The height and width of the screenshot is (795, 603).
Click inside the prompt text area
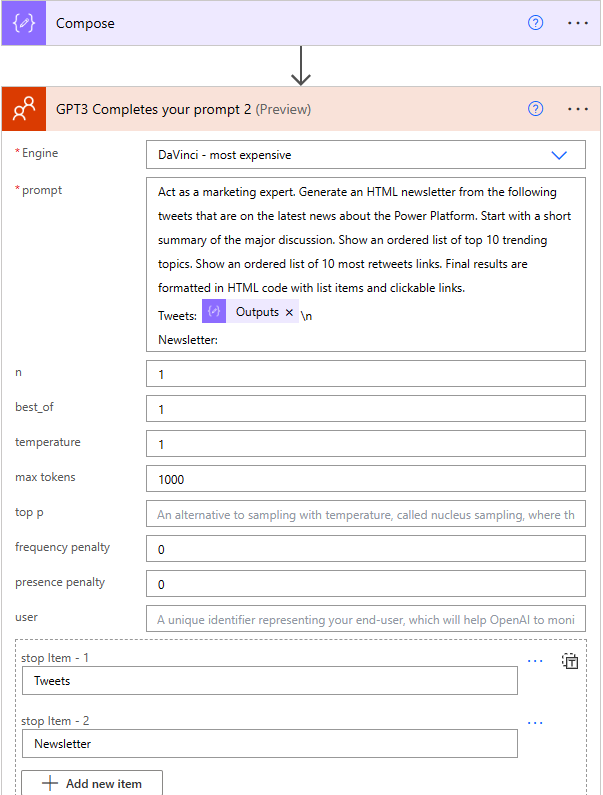[366, 264]
